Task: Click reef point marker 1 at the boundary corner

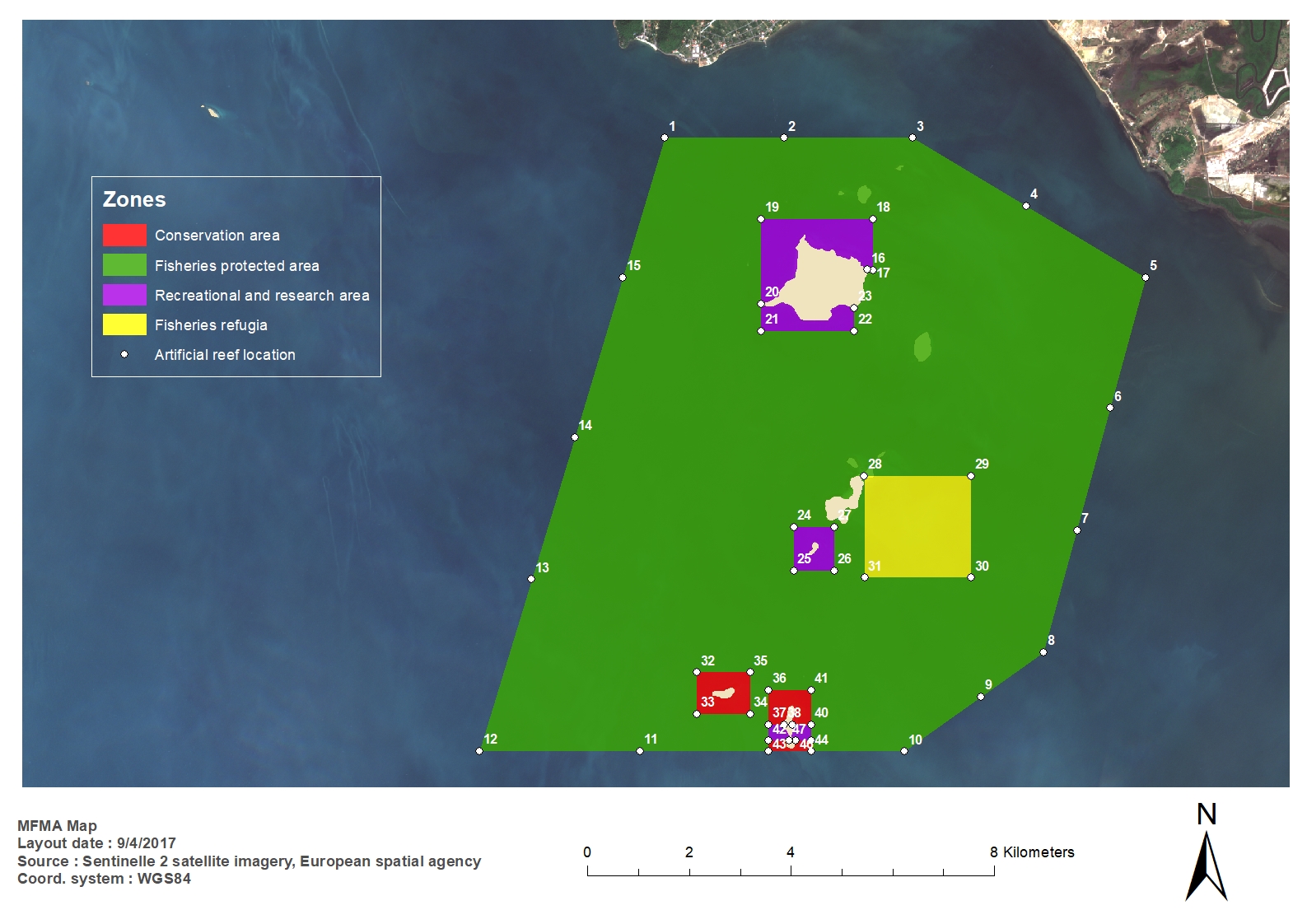Action: point(665,138)
